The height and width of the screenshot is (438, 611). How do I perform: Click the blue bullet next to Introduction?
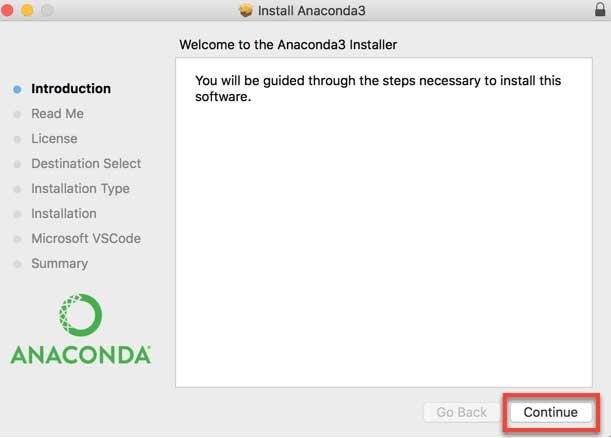[x=17, y=89]
